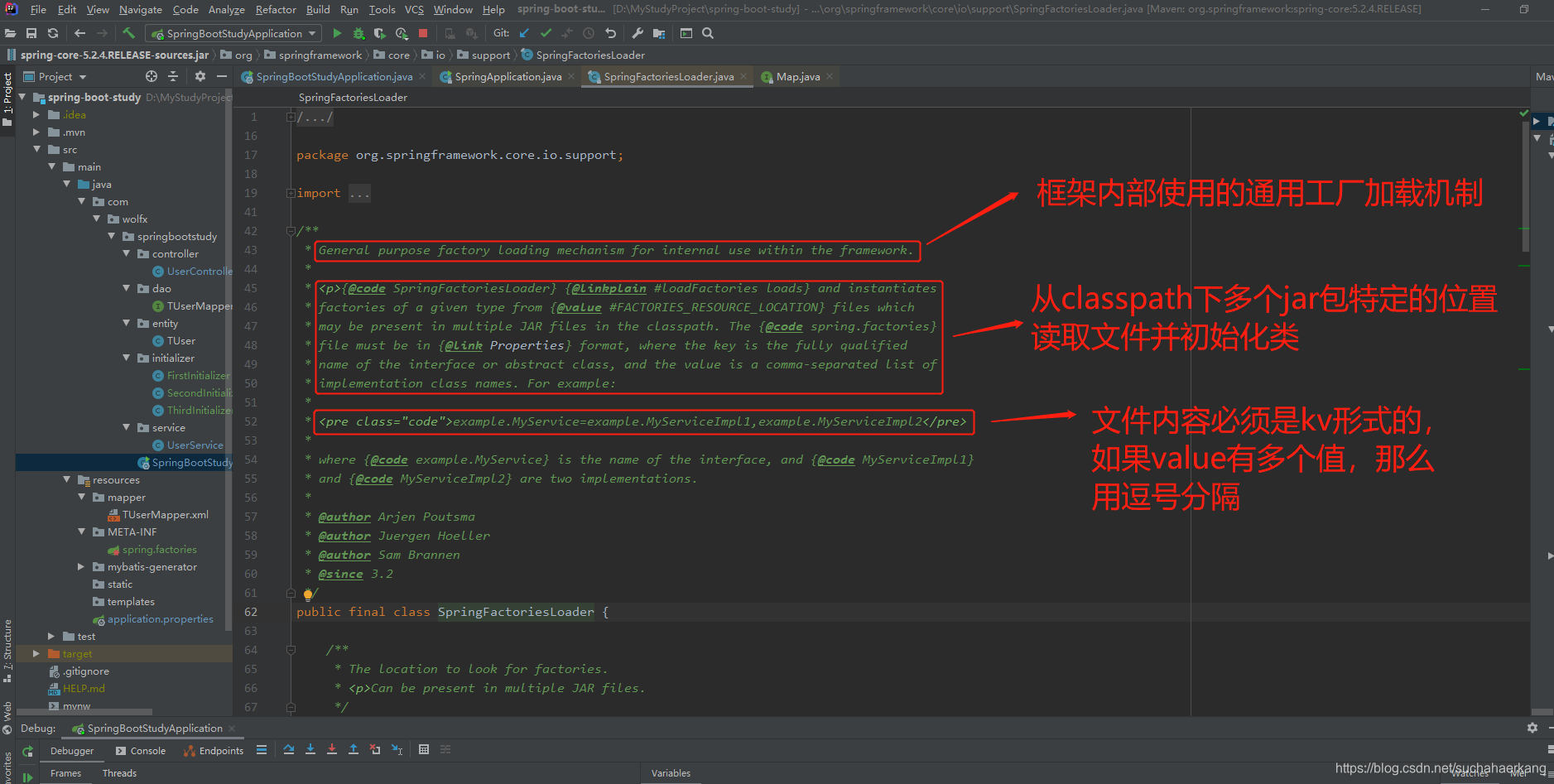Revert changes with the undo arrow icon

click(611, 33)
